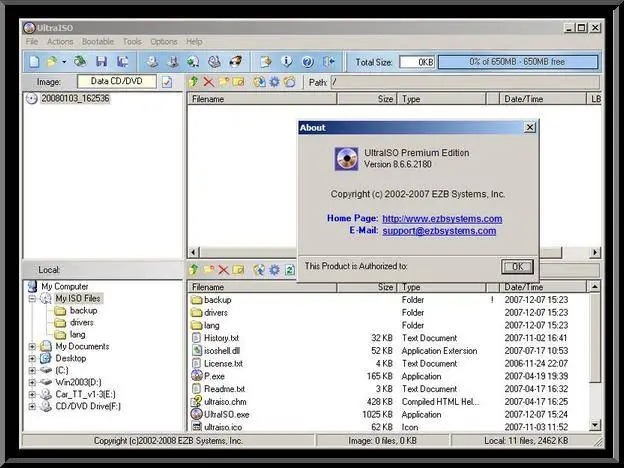Click gear Properties icon in image pane toolbar
Image resolution: width=624 pixels, height=468 pixels.
click(275, 82)
